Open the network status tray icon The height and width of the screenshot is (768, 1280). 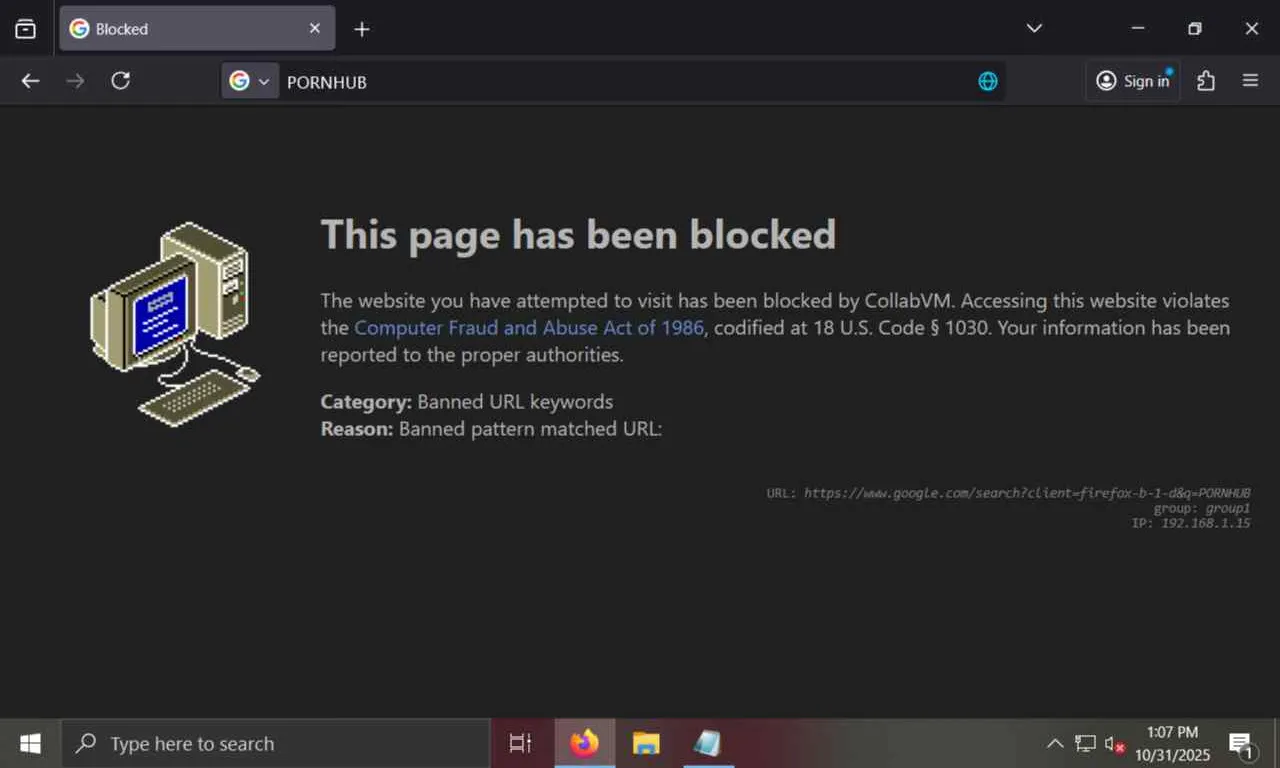[1085, 744]
